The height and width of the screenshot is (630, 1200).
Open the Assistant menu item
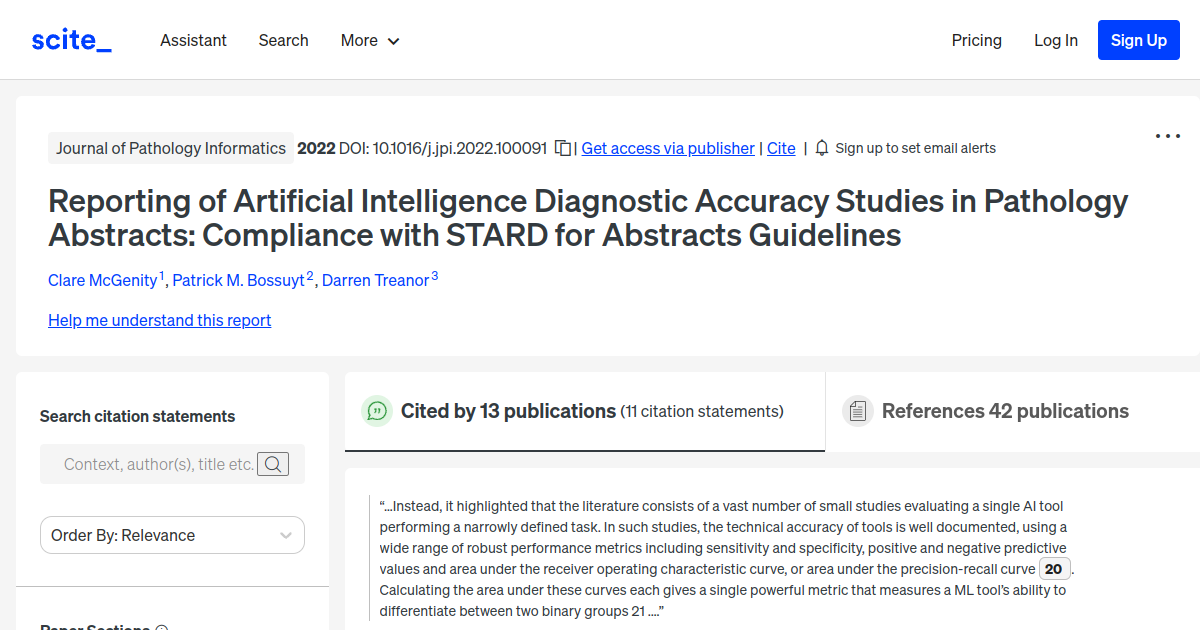(193, 40)
